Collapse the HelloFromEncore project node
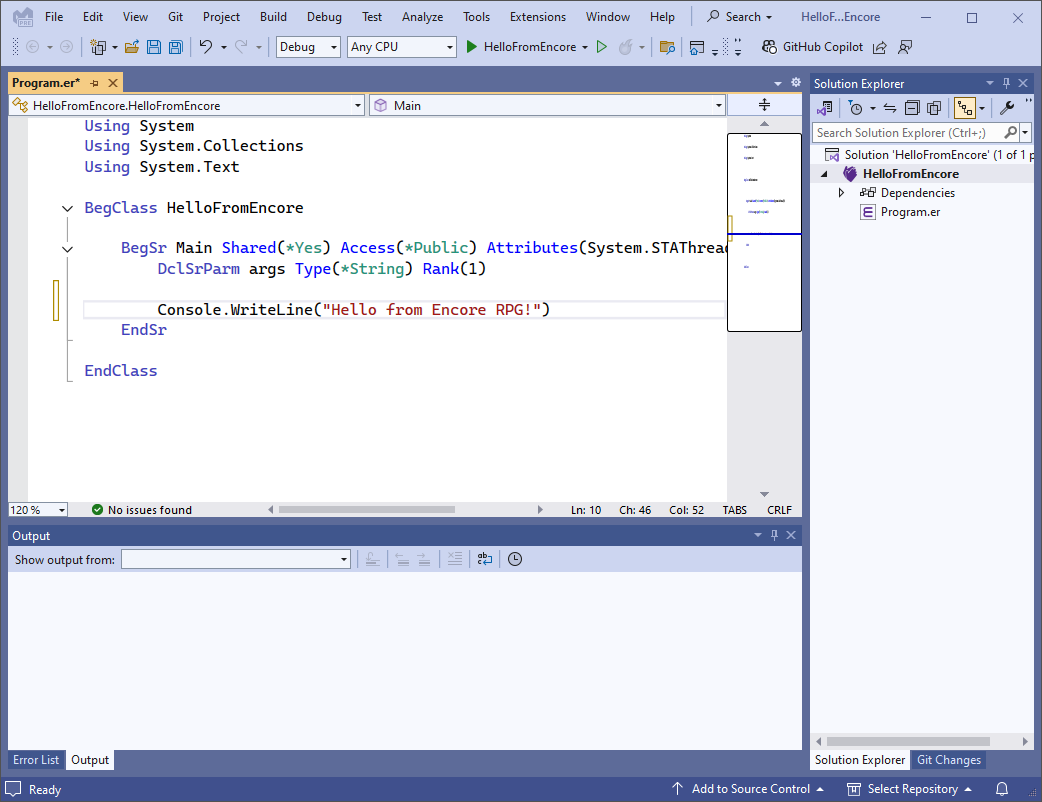The image size is (1042, 802). (825, 174)
